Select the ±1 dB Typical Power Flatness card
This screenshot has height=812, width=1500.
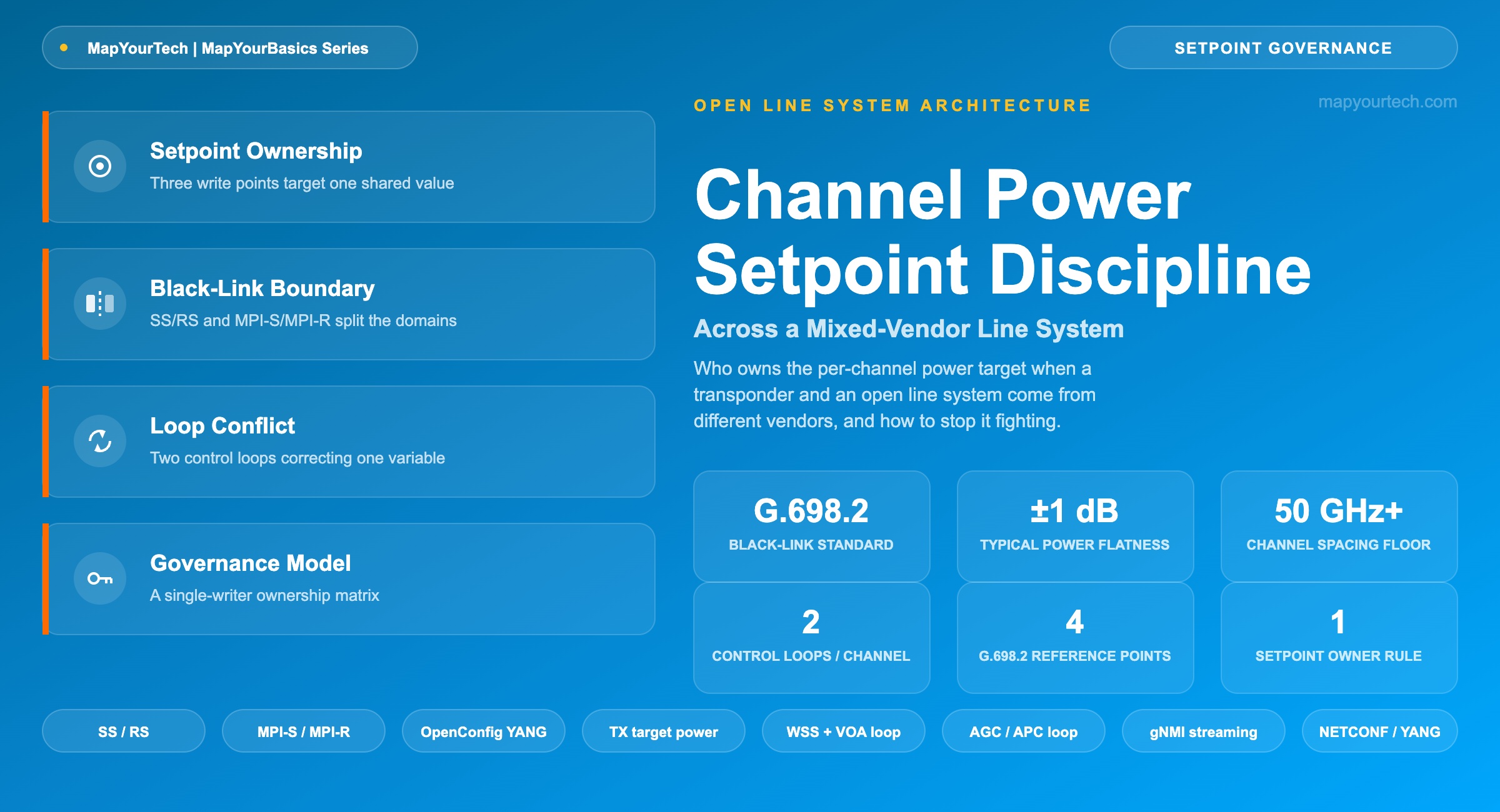1076,526
